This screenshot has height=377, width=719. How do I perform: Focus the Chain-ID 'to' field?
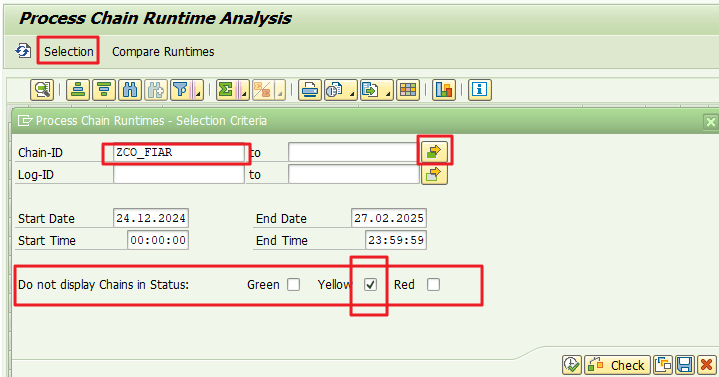coord(354,152)
